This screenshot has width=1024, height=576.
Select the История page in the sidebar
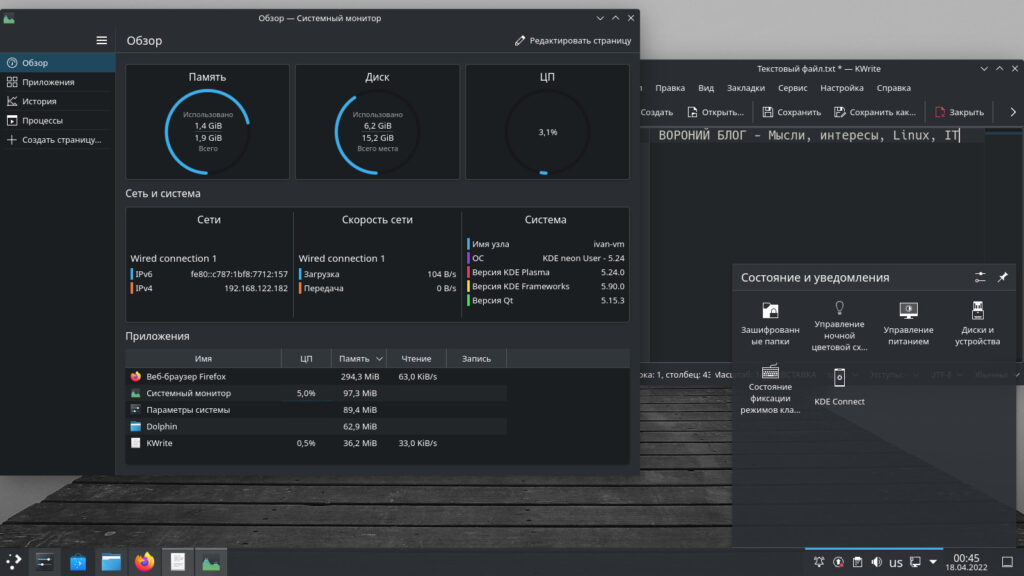[40, 101]
